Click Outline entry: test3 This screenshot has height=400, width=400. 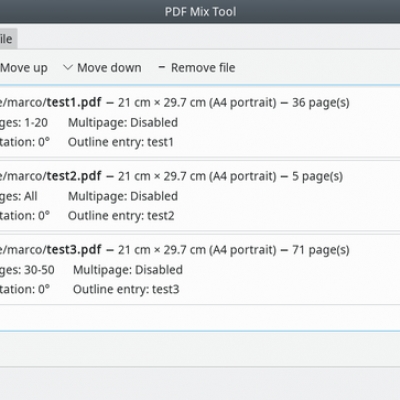[x=126, y=289]
